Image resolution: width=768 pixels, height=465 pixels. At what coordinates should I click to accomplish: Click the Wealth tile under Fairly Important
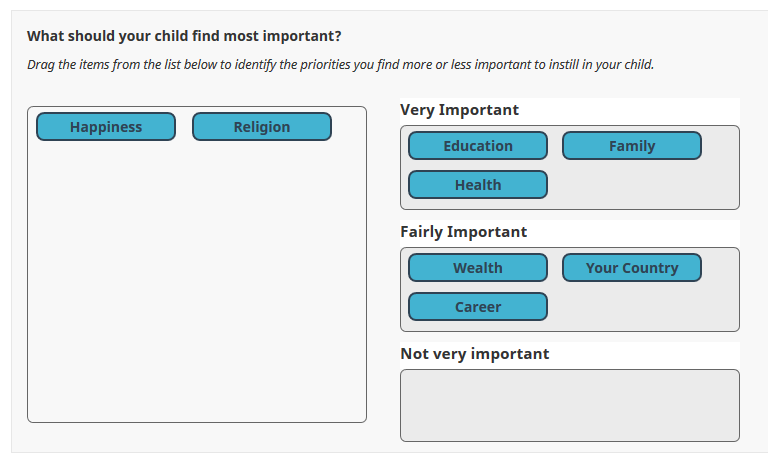[478, 268]
